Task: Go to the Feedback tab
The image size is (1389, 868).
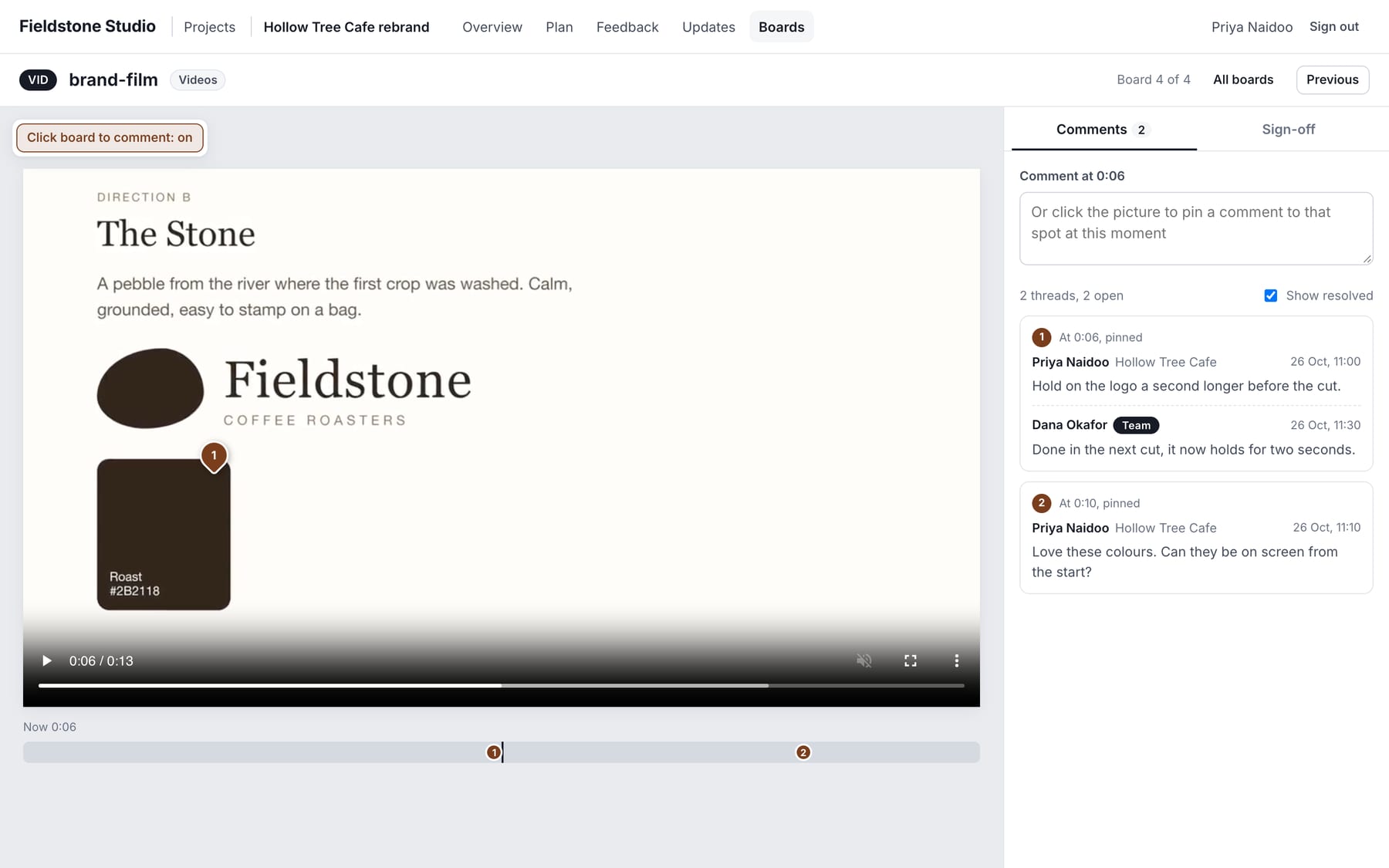Action: pos(627,27)
